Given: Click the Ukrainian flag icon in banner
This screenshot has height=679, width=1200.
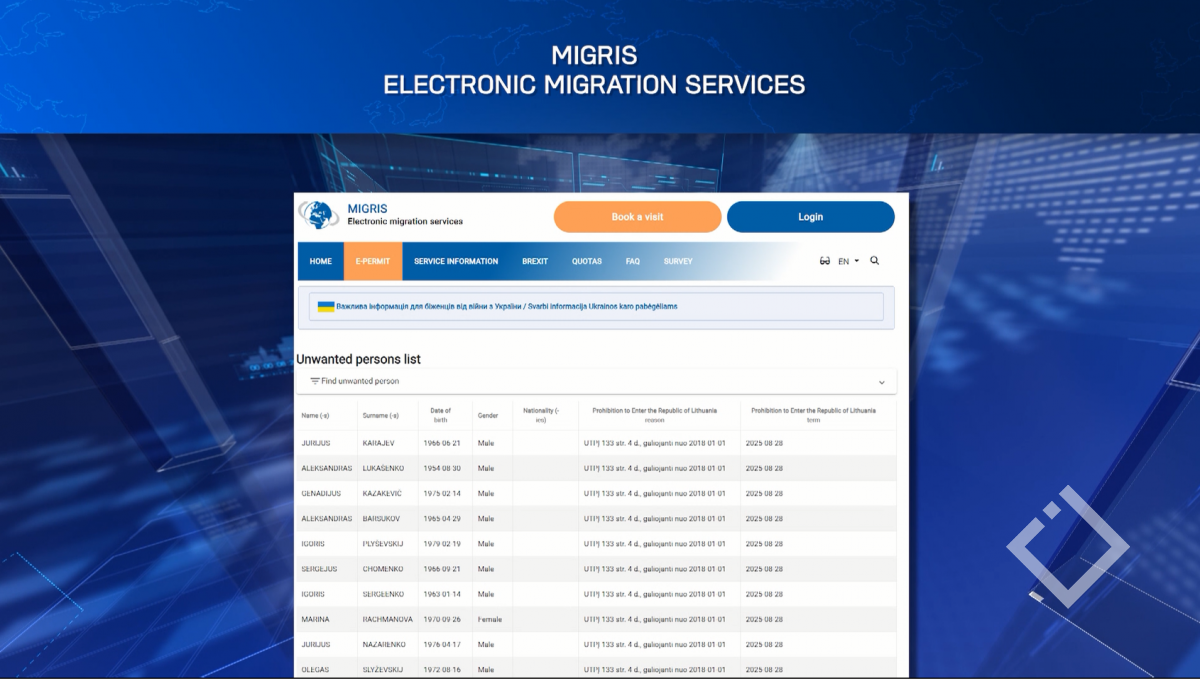Looking at the screenshot, I should (326, 306).
